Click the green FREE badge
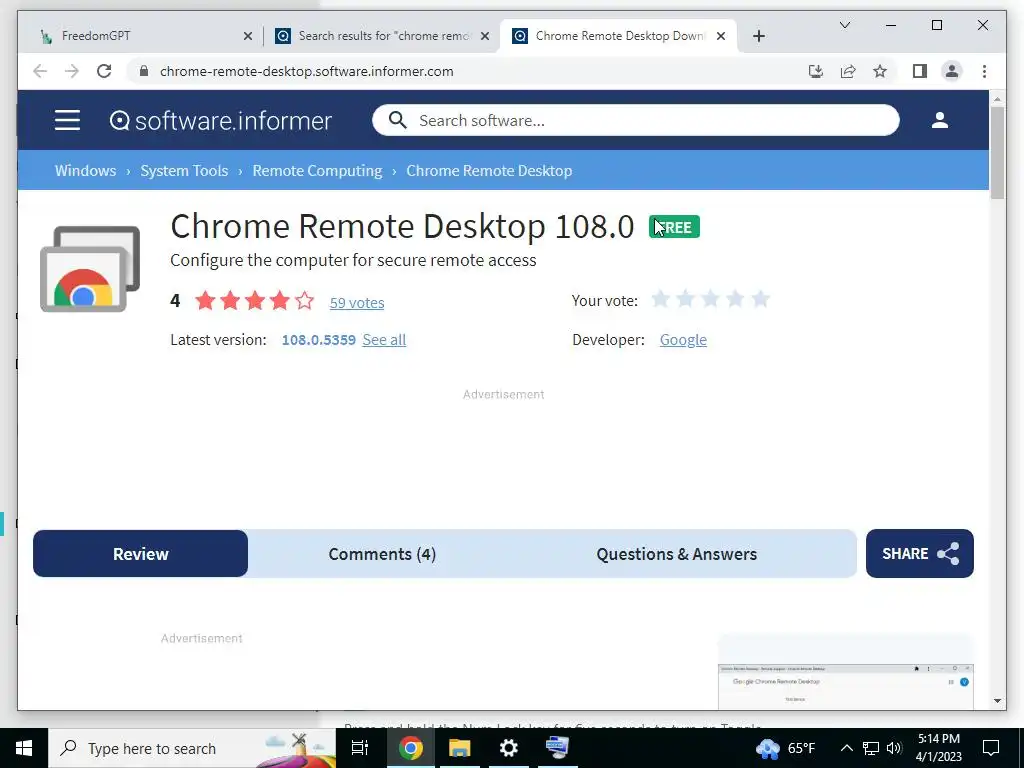 pos(674,227)
